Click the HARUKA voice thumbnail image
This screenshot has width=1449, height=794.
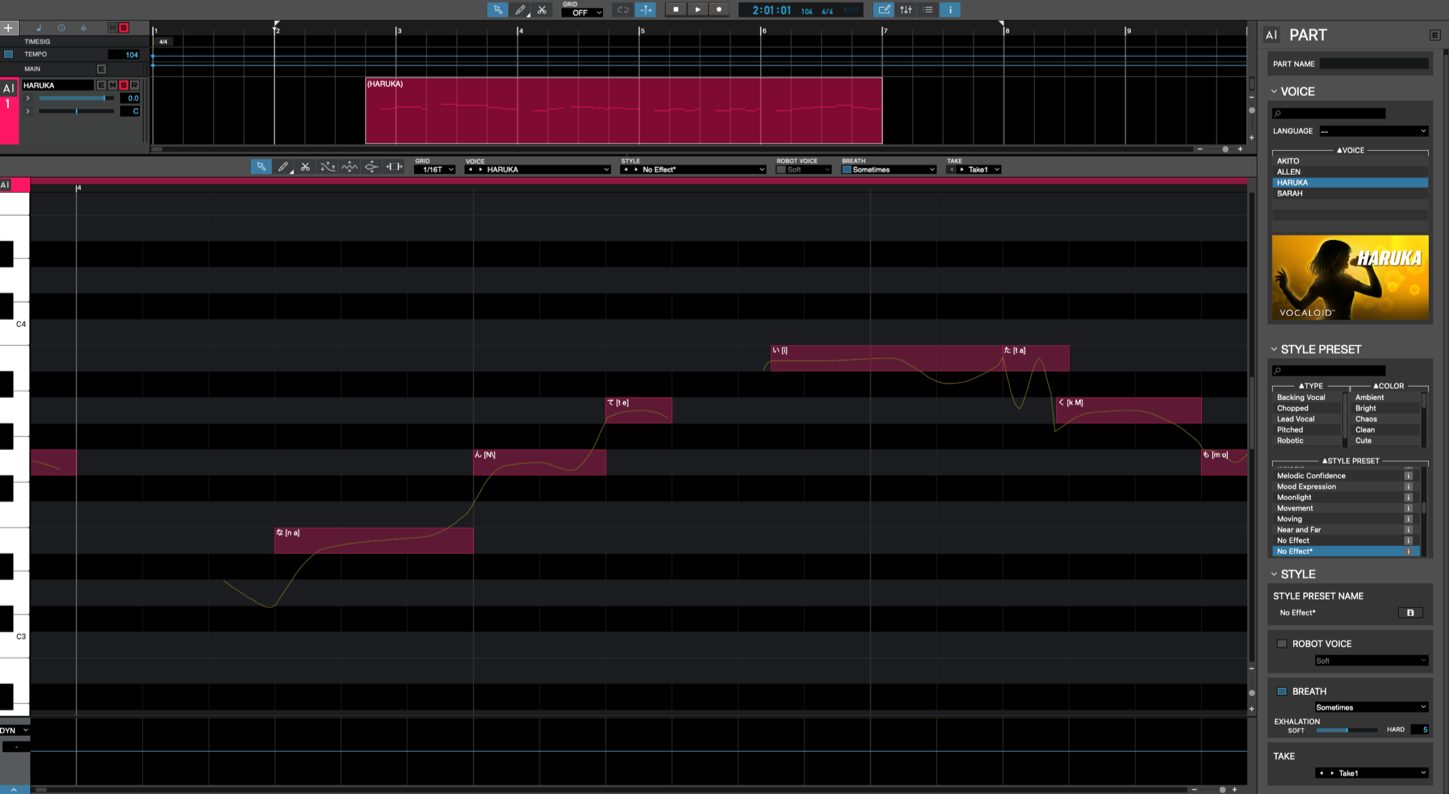click(1350, 279)
